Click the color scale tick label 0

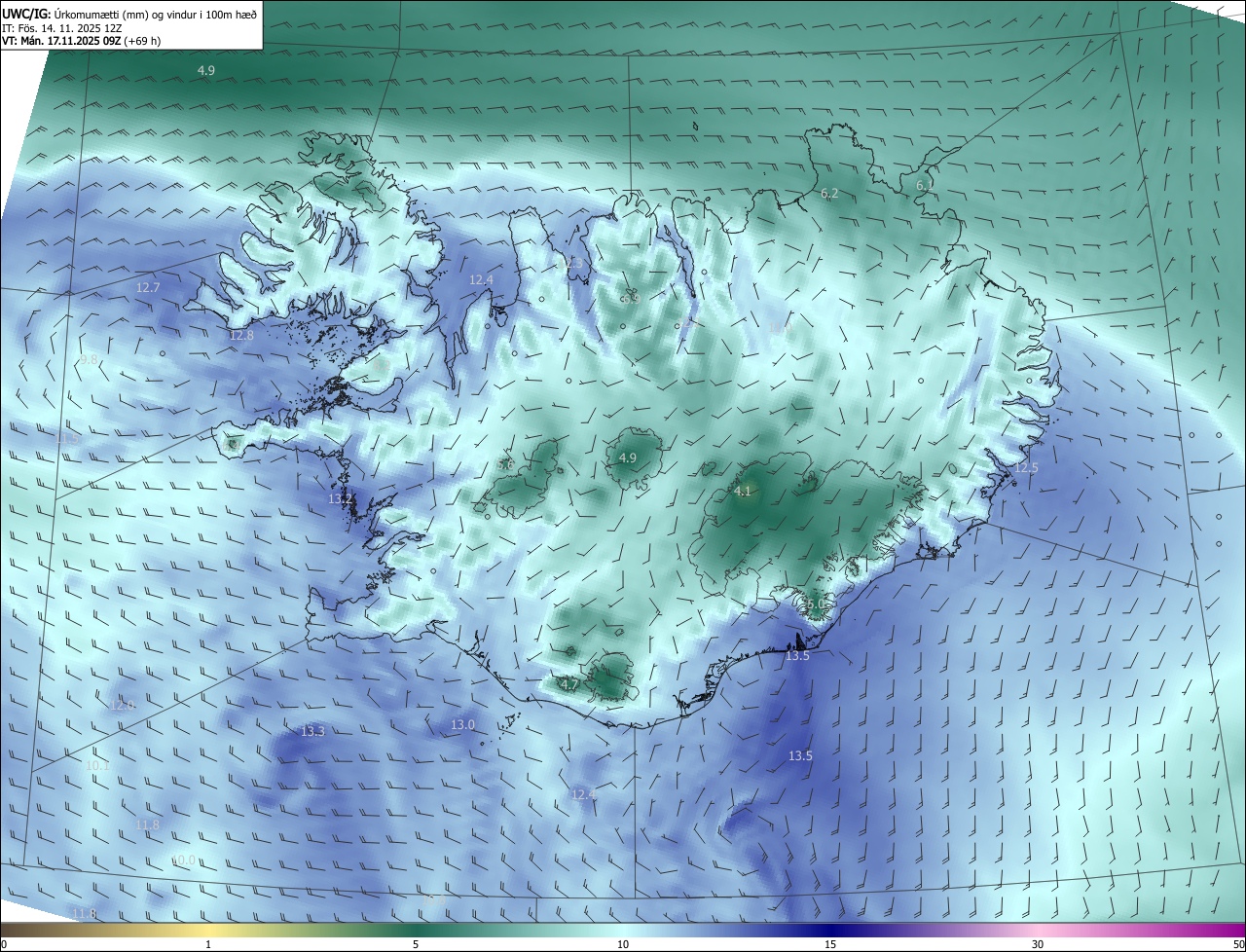click(4, 944)
